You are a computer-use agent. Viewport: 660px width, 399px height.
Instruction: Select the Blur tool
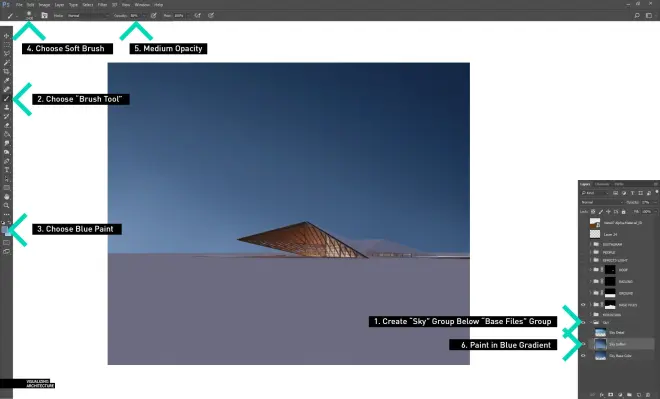coord(6,143)
